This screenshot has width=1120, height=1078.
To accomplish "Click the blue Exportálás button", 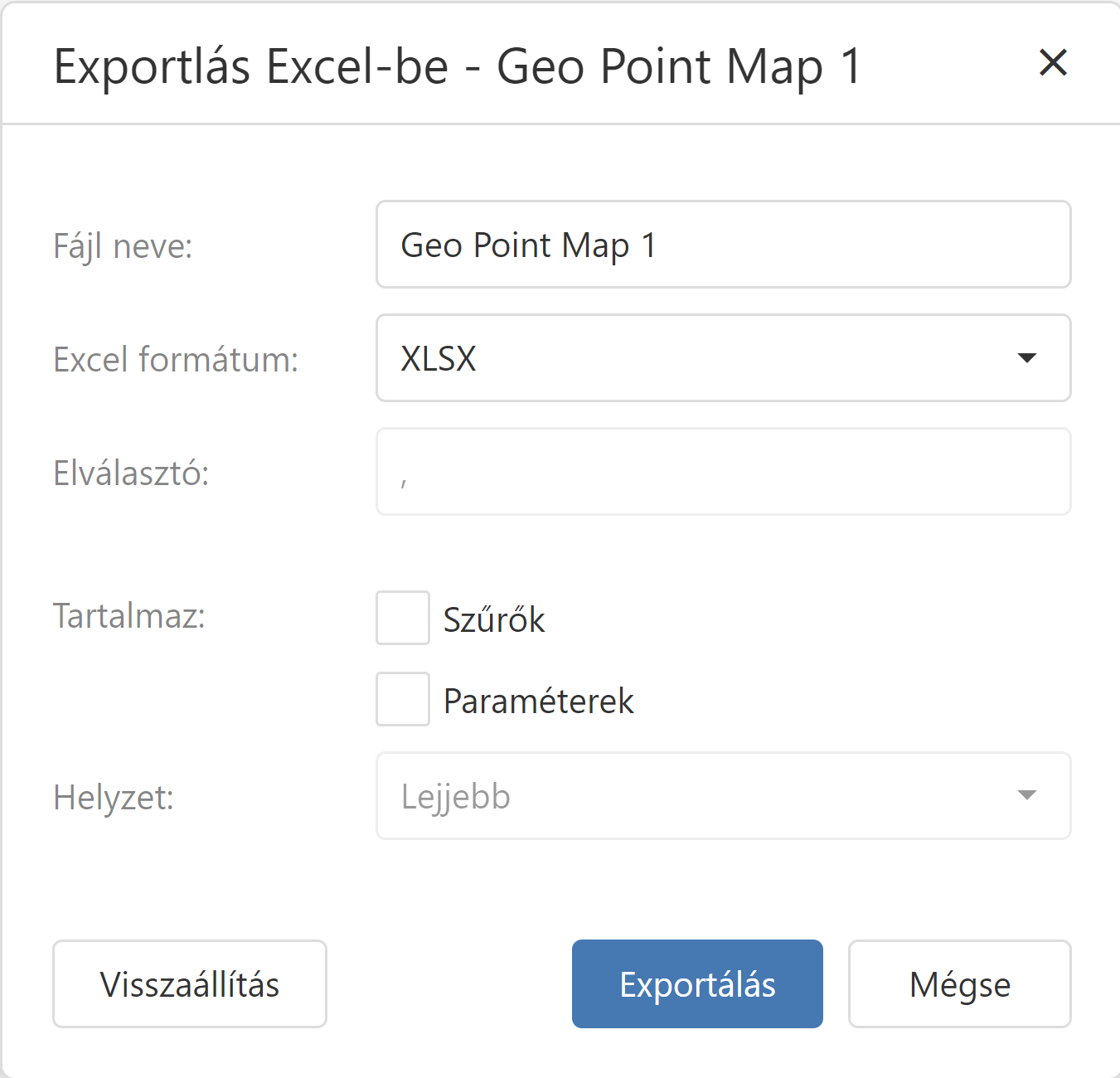I will pyautogui.click(x=697, y=984).
